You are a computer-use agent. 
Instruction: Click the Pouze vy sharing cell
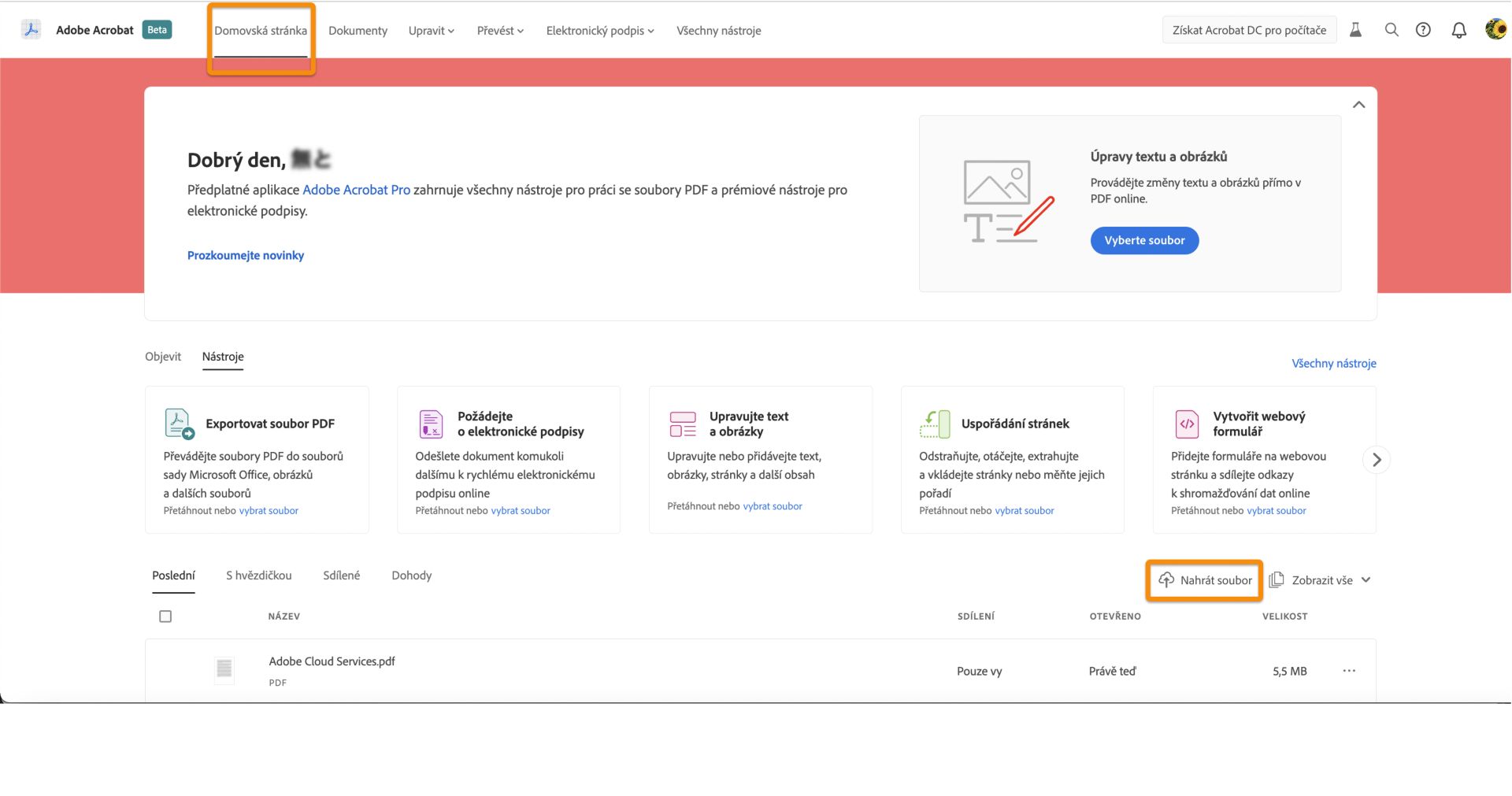(x=979, y=672)
